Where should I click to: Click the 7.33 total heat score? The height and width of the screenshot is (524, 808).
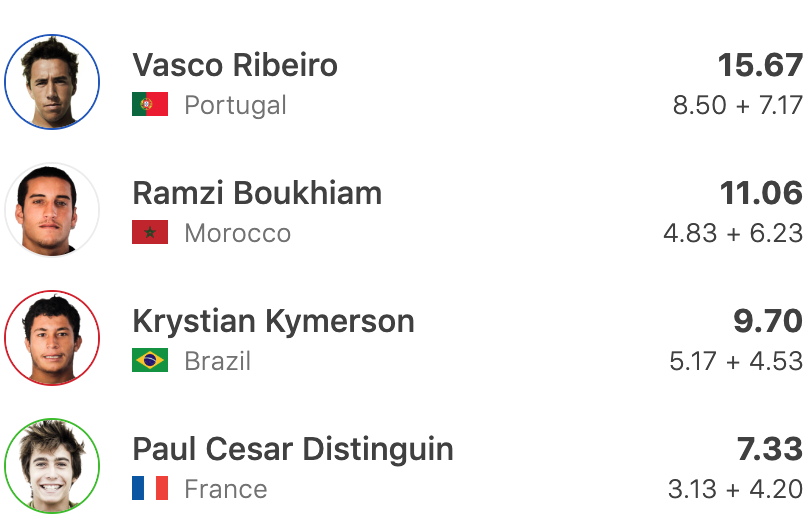click(770, 449)
